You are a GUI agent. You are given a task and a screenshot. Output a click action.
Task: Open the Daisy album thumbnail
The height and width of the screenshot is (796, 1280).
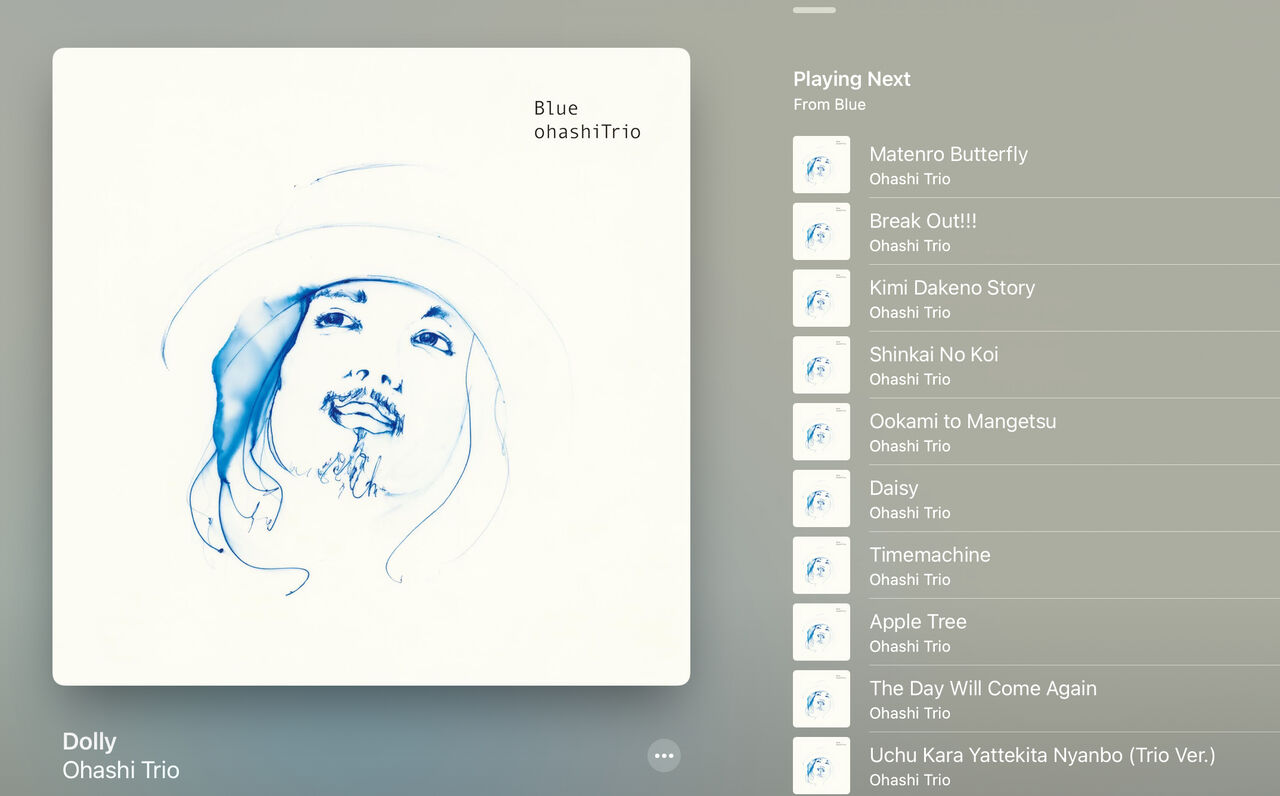tap(821, 499)
